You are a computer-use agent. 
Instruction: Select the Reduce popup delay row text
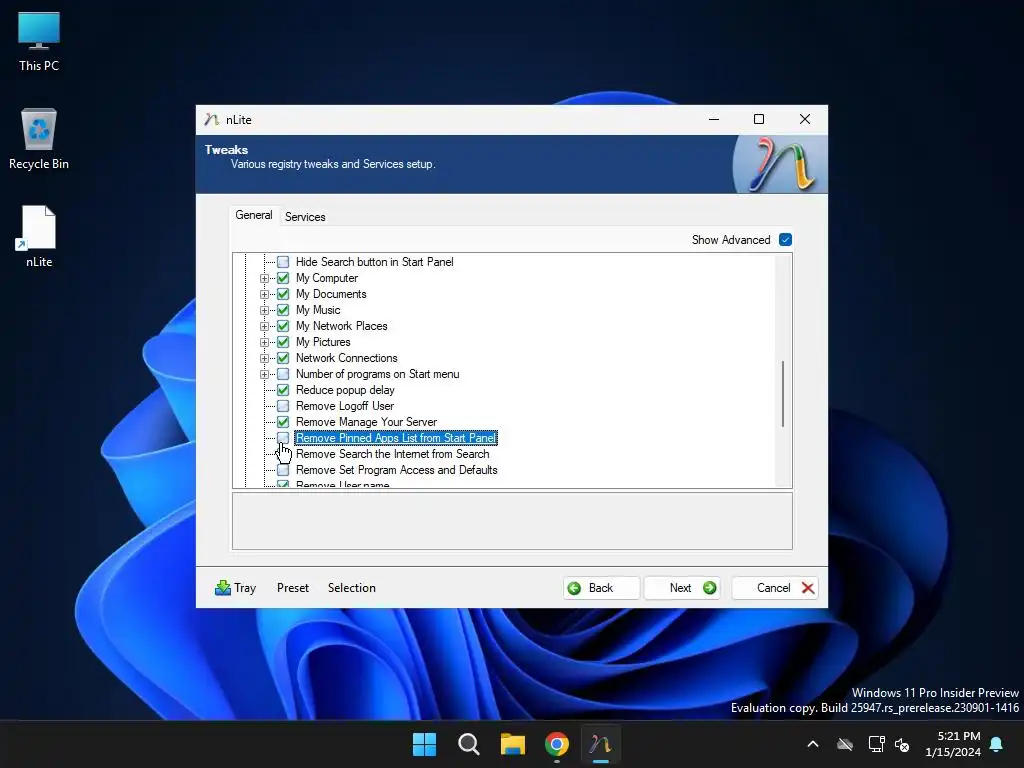click(345, 390)
